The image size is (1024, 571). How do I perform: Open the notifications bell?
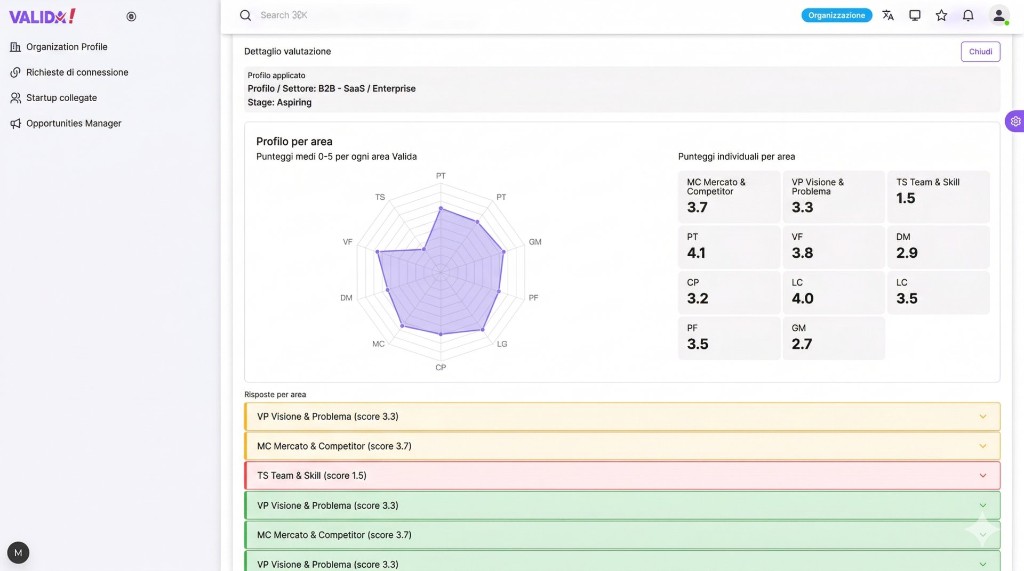pos(968,16)
